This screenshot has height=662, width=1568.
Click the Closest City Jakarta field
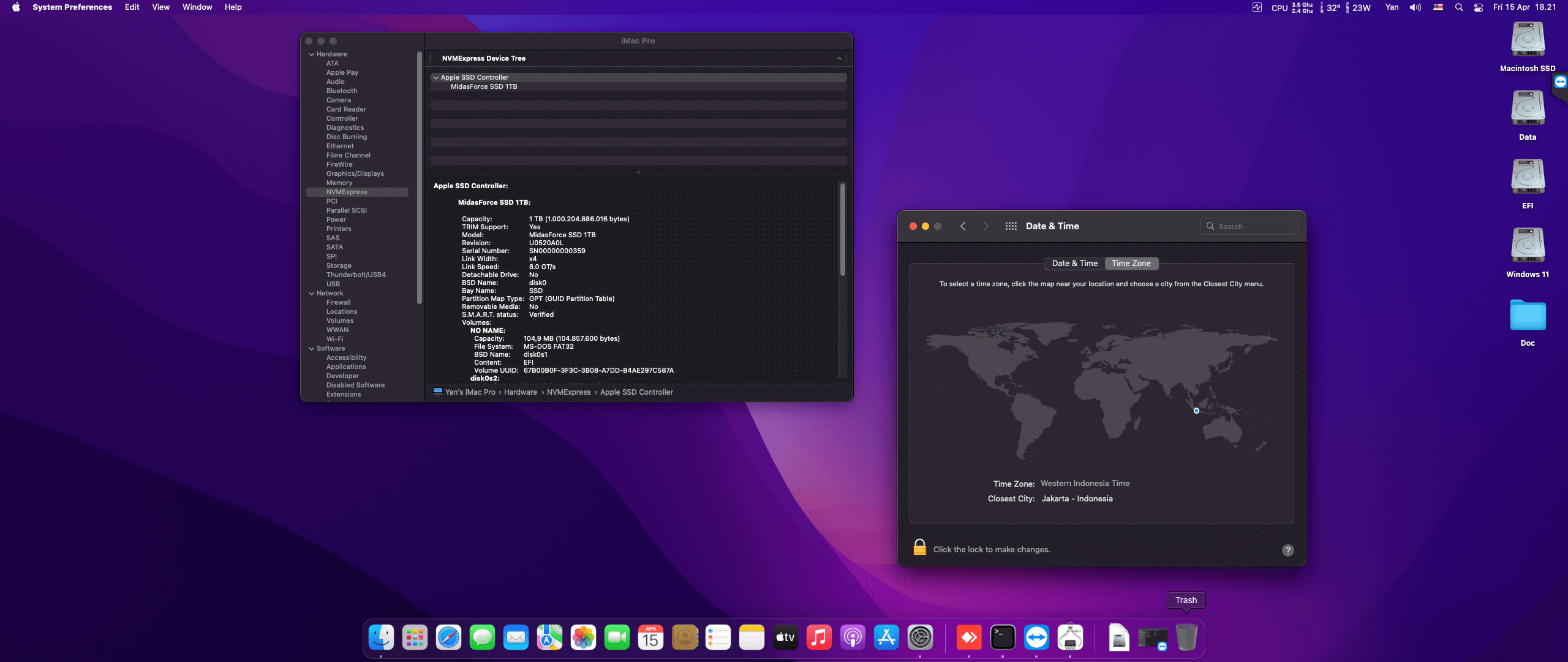click(x=1077, y=499)
